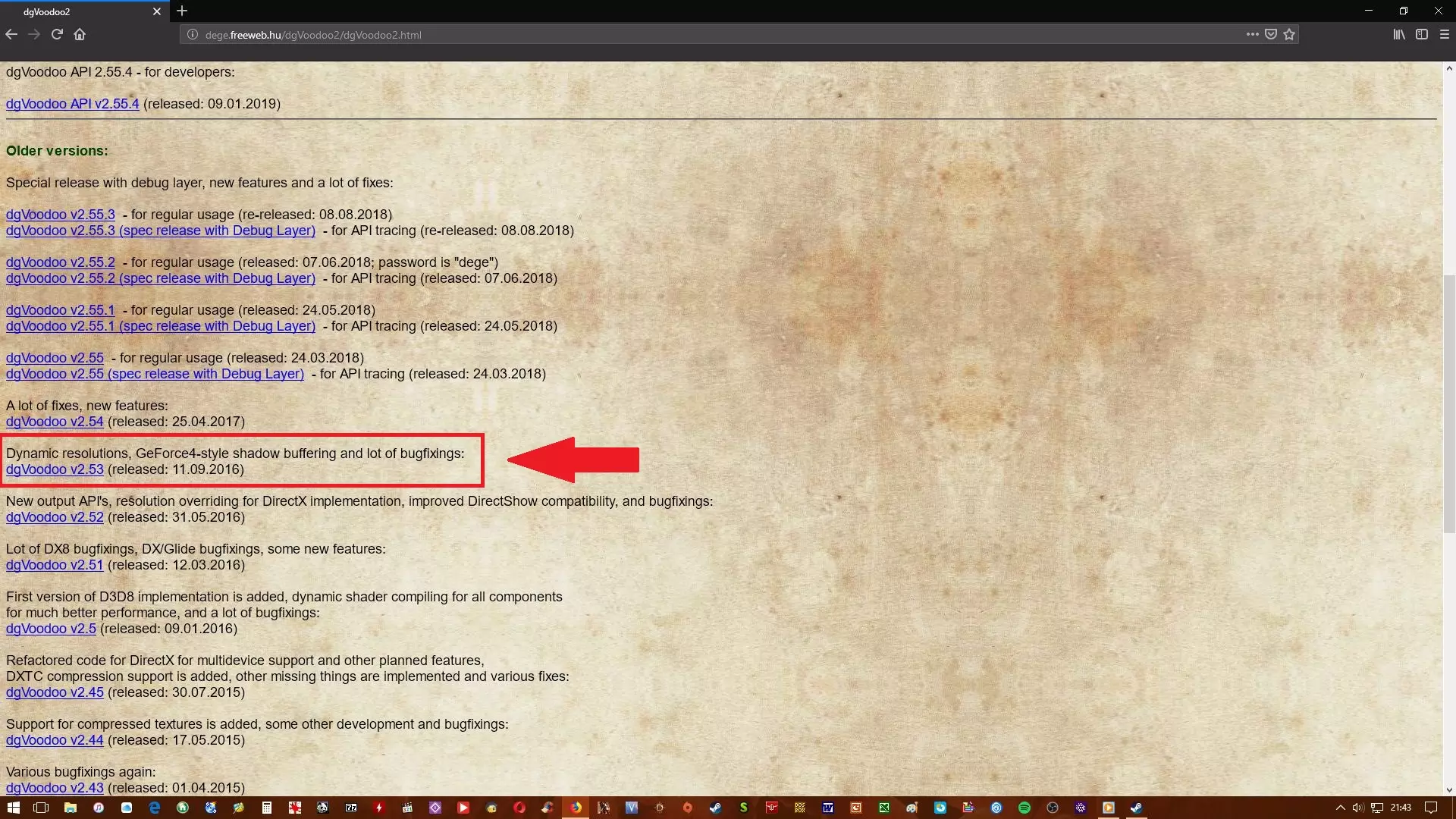The image size is (1456, 819).
Task: Open Spotify from the taskbar
Action: pos(1025,808)
